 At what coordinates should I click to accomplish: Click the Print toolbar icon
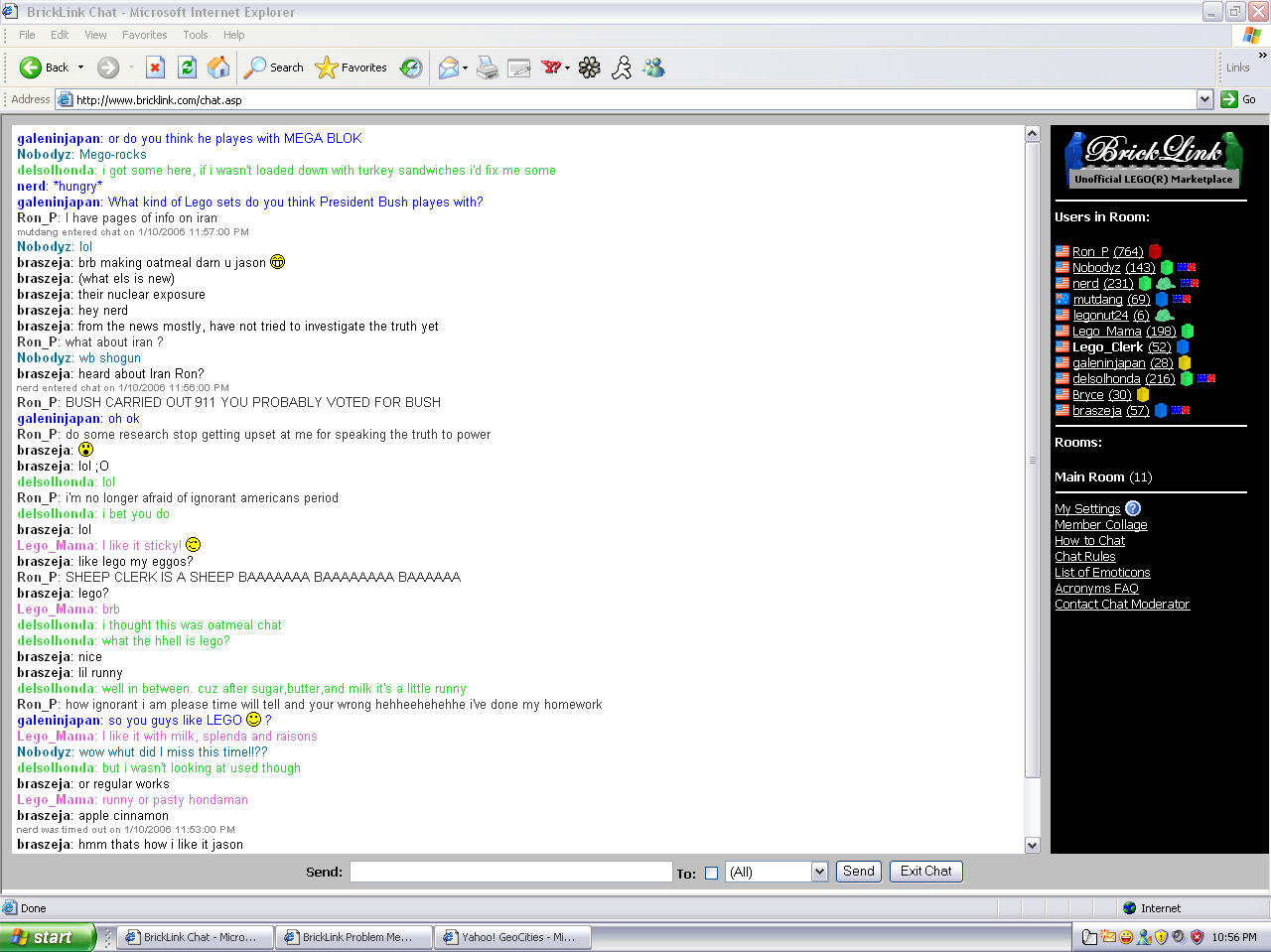487,68
